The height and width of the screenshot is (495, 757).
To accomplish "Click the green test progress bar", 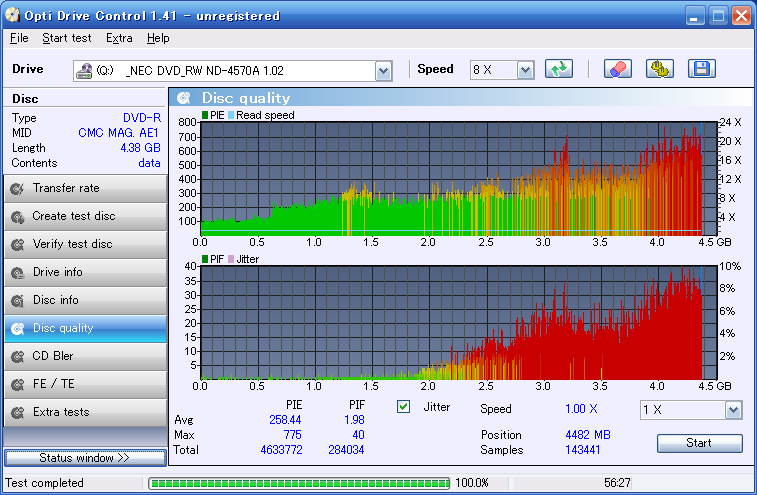I will 299,483.
